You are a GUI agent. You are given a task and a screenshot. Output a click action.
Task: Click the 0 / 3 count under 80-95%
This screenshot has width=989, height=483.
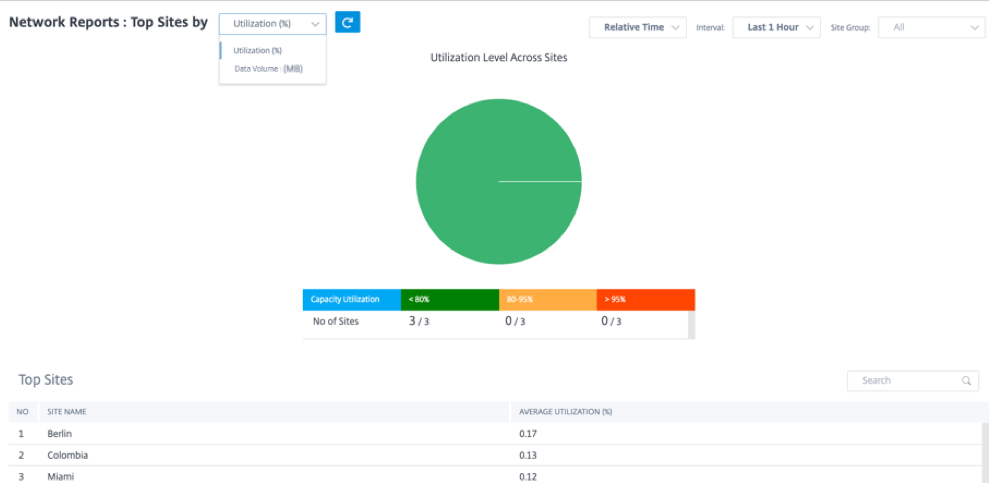(x=515, y=322)
